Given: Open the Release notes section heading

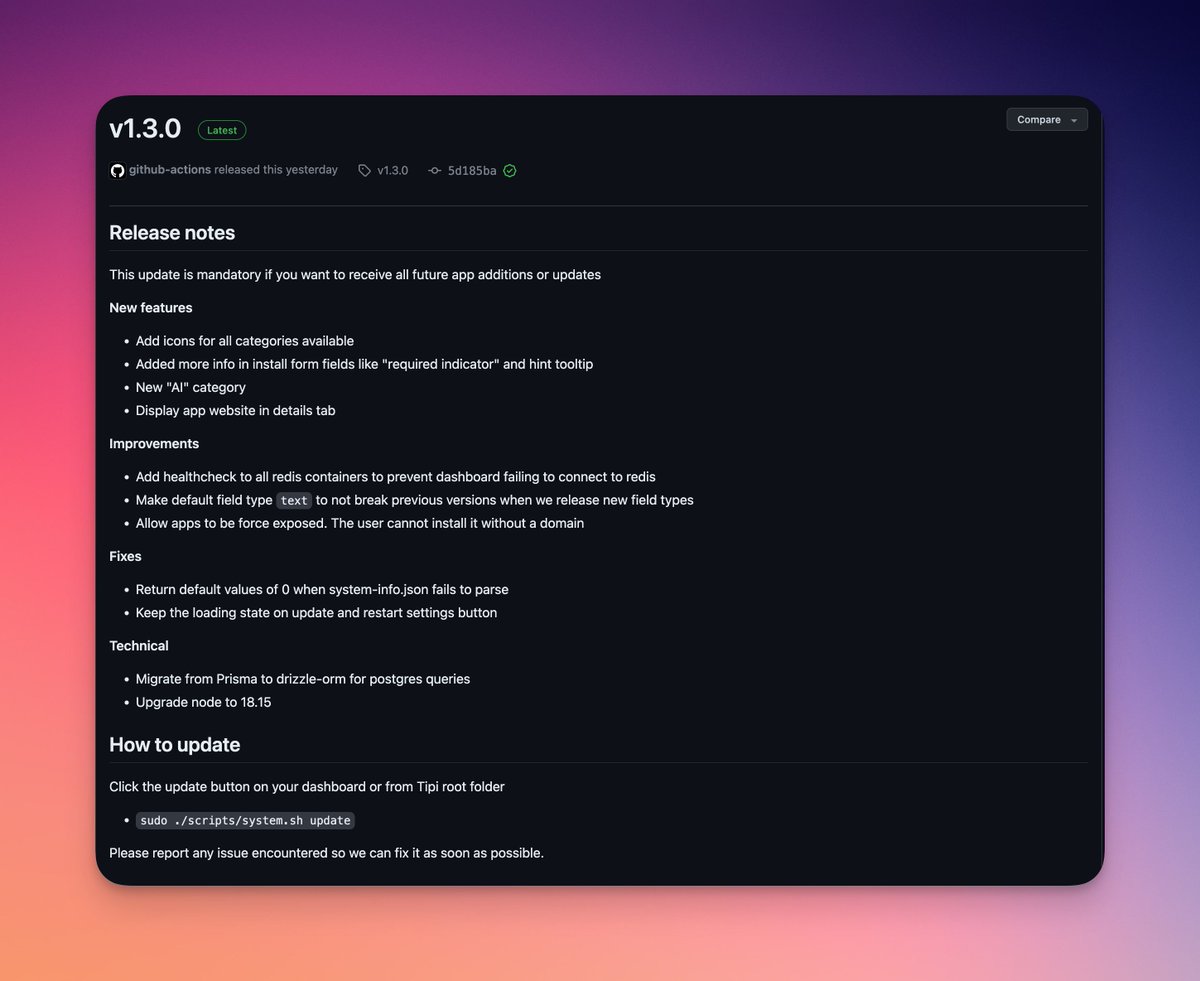Looking at the screenshot, I should [172, 232].
